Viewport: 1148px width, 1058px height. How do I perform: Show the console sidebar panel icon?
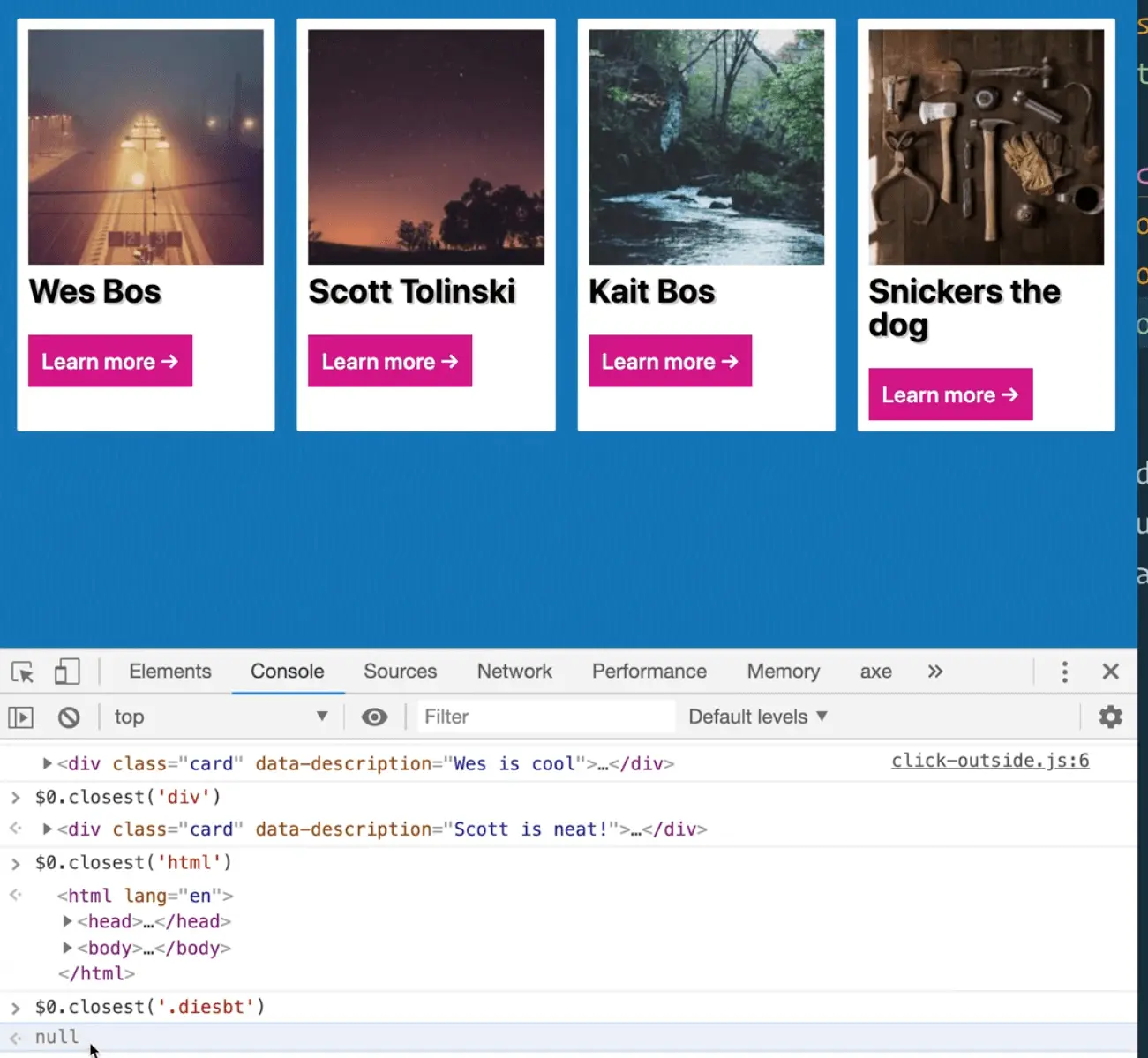21,717
